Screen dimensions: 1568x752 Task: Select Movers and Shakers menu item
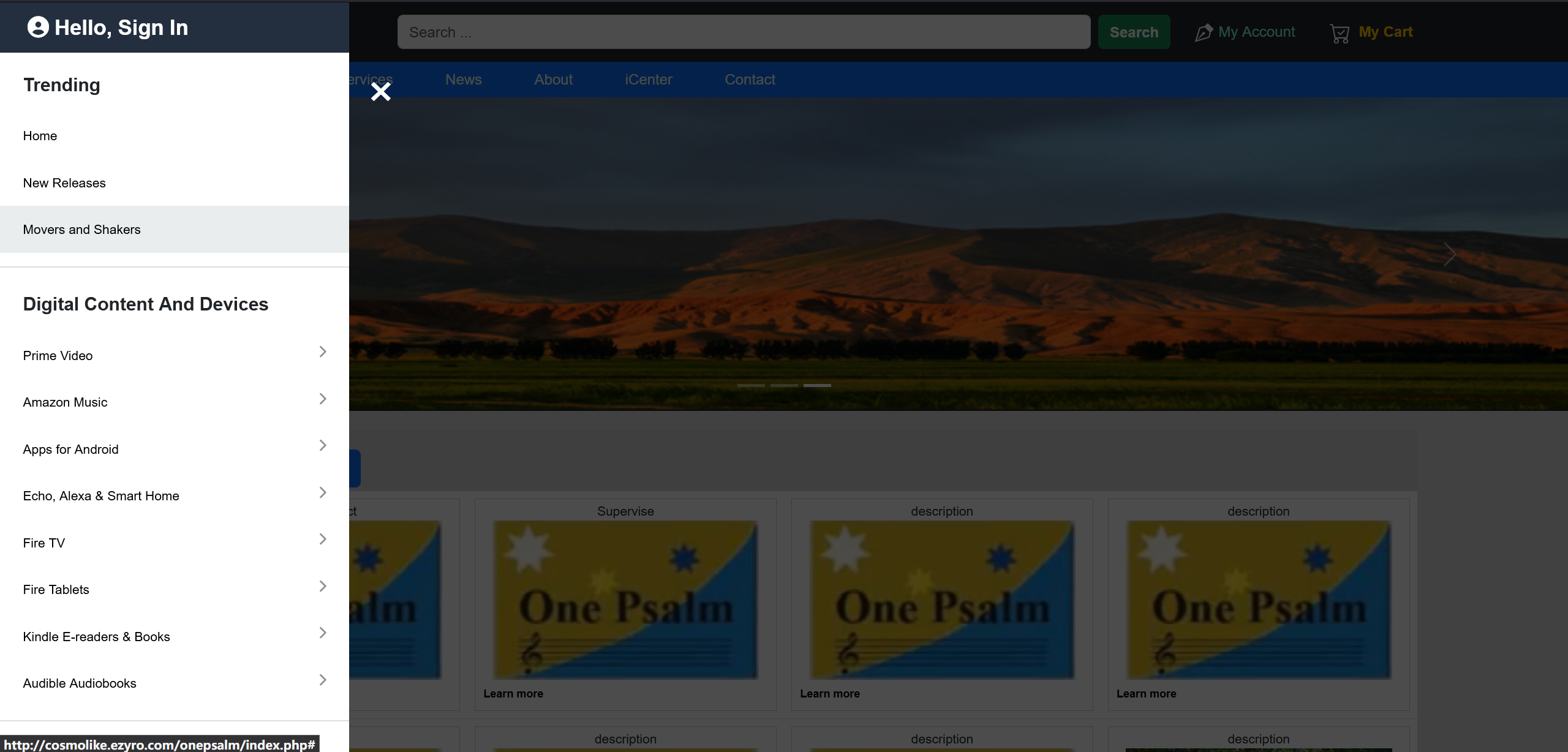tap(81, 230)
